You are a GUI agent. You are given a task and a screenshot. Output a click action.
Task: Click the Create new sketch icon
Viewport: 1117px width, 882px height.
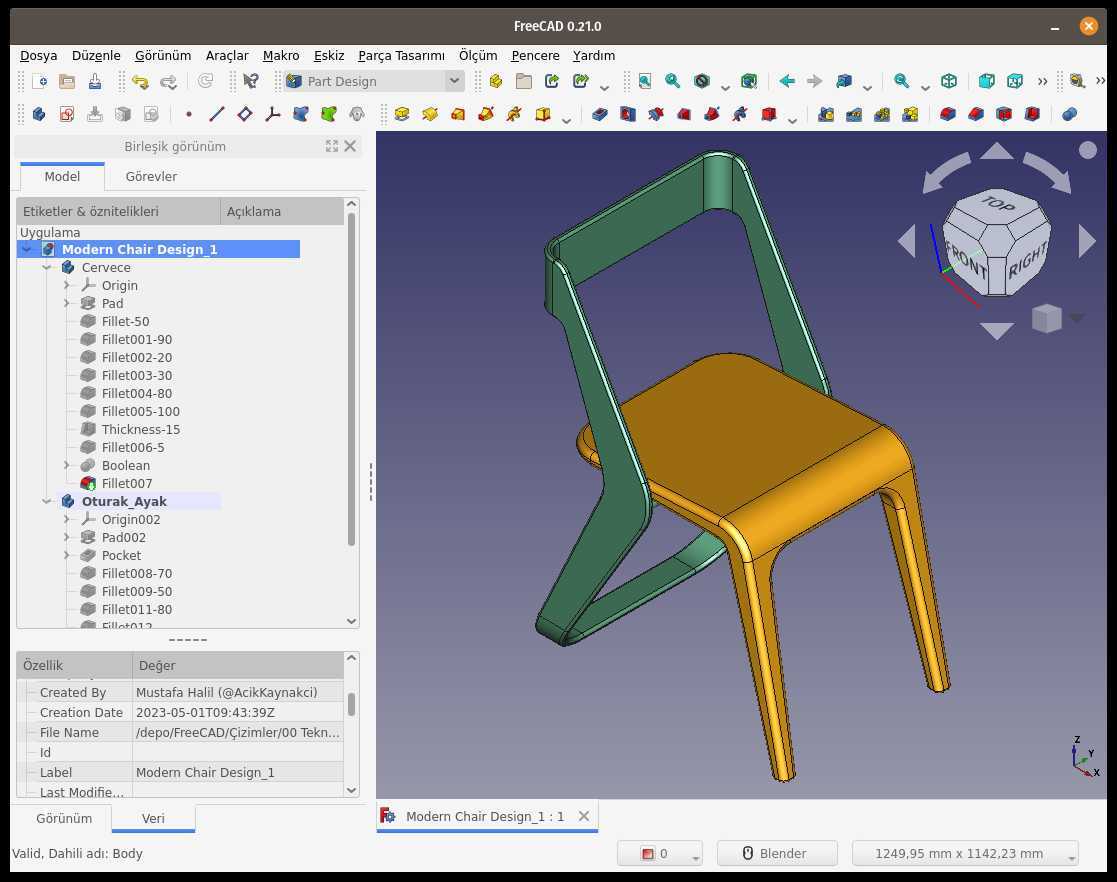point(67,114)
